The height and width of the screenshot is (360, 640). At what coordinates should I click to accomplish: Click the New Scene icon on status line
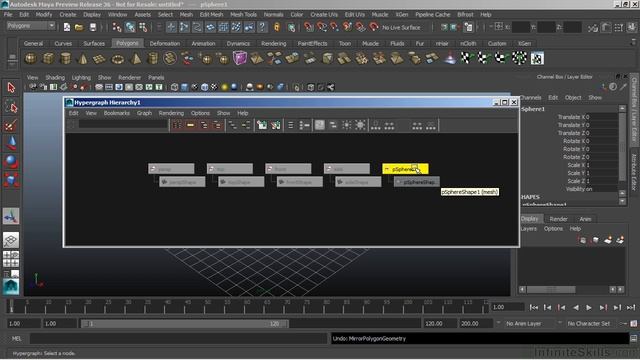pyautogui.click(x=67, y=27)
